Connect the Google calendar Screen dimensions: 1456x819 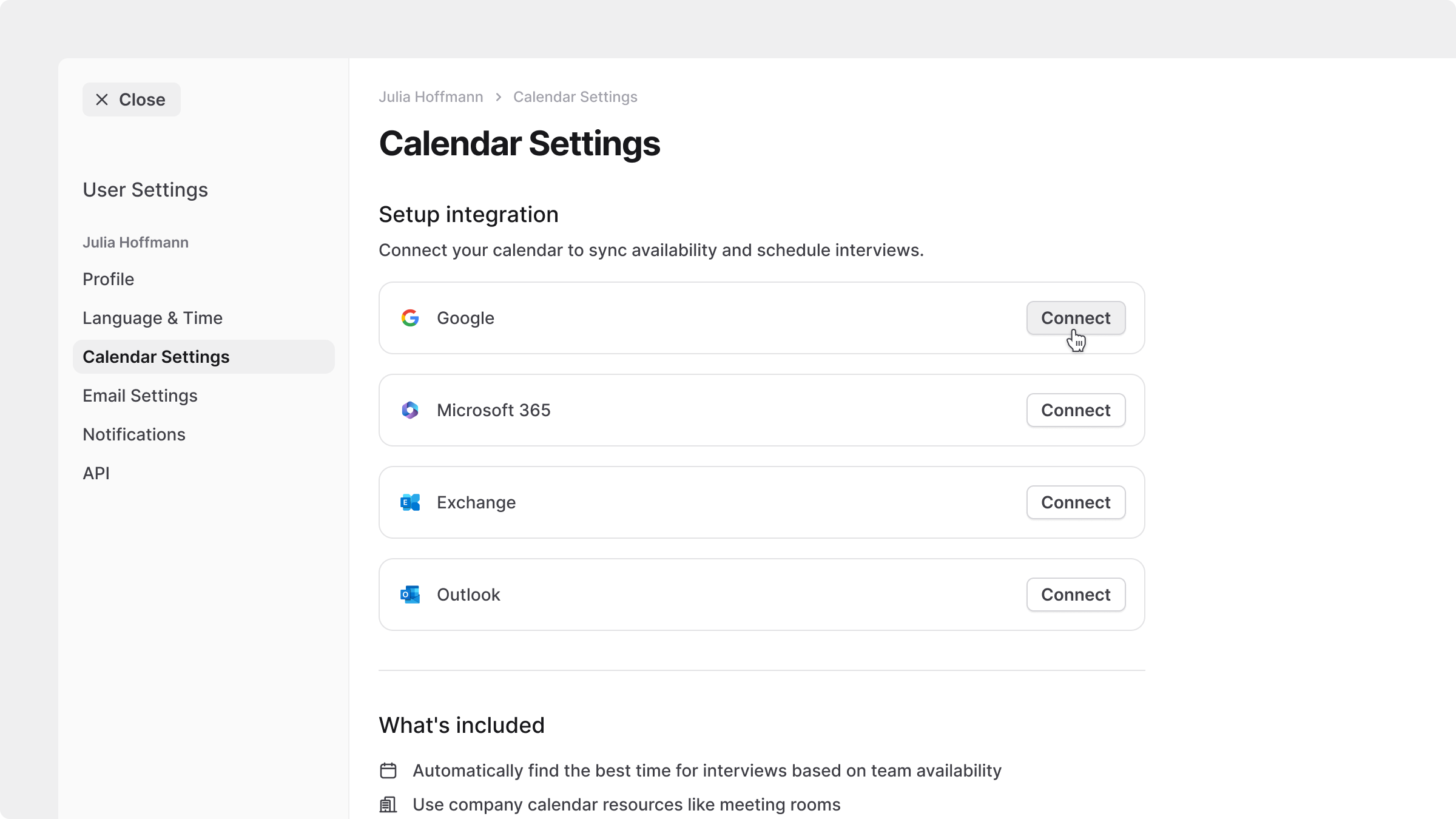tap(1076, 318)
